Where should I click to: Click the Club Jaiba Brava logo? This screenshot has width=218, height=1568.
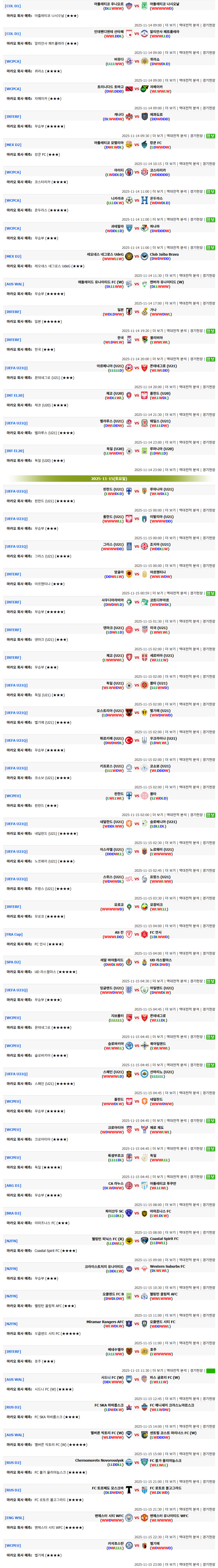pyautogui.click(x=144, y=256)
